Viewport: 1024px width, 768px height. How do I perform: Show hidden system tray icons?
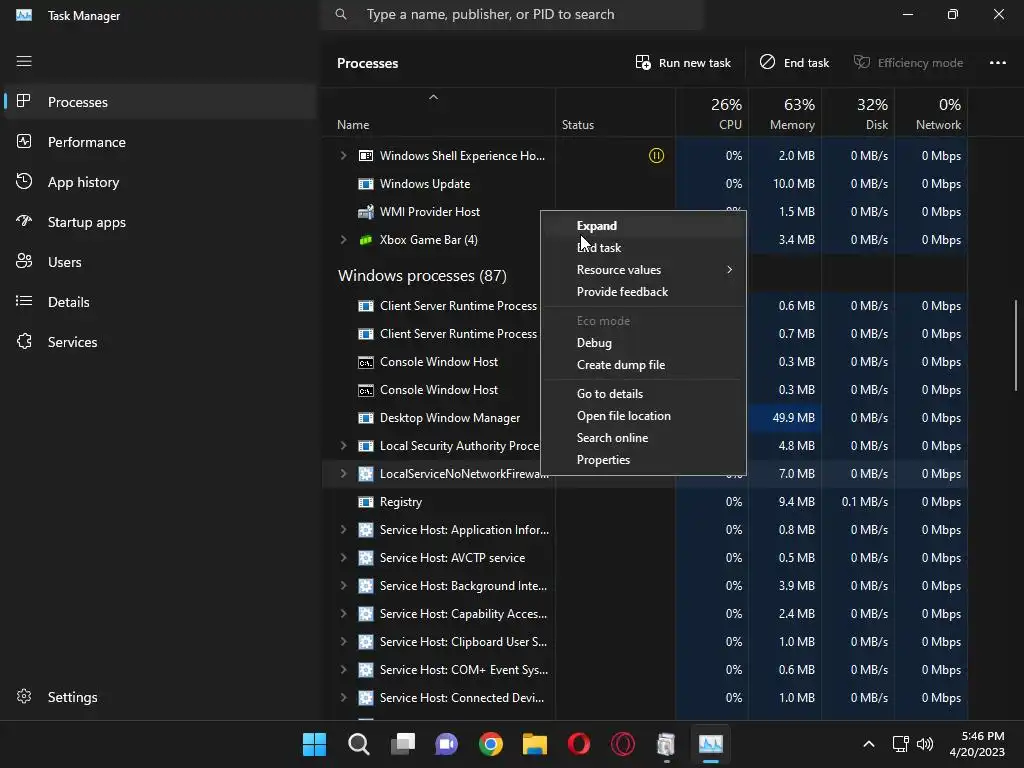[x=869, y=744]
